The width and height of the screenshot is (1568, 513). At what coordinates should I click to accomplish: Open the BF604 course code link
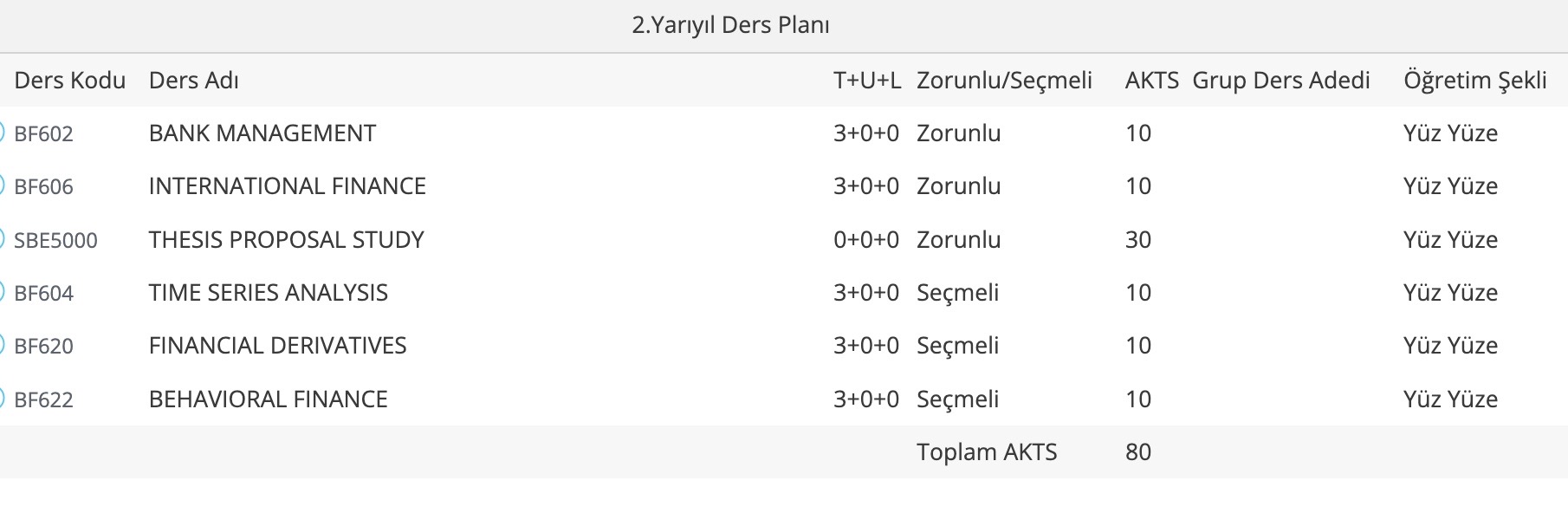tap(44, 294)
